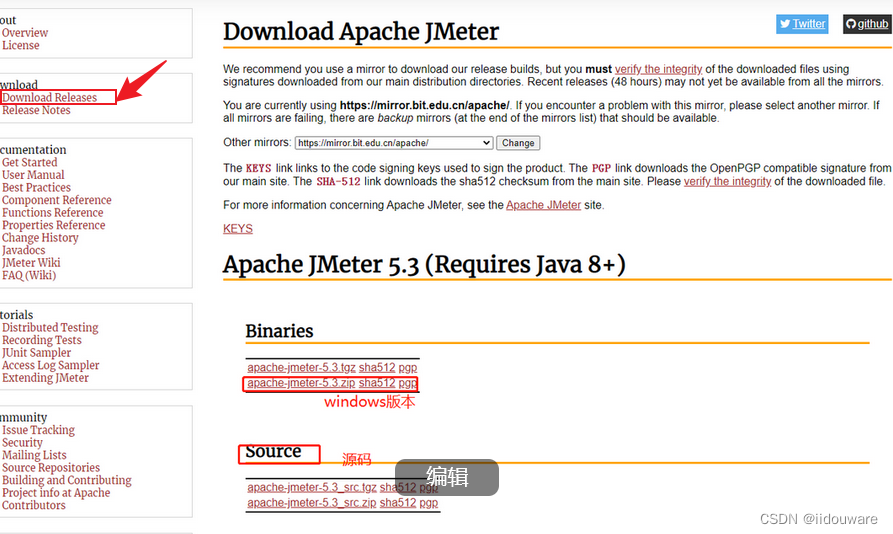This screenshot has height=534, width=893.
Task: Open the Other mirrors dropdown
Action: pos(394,143)
